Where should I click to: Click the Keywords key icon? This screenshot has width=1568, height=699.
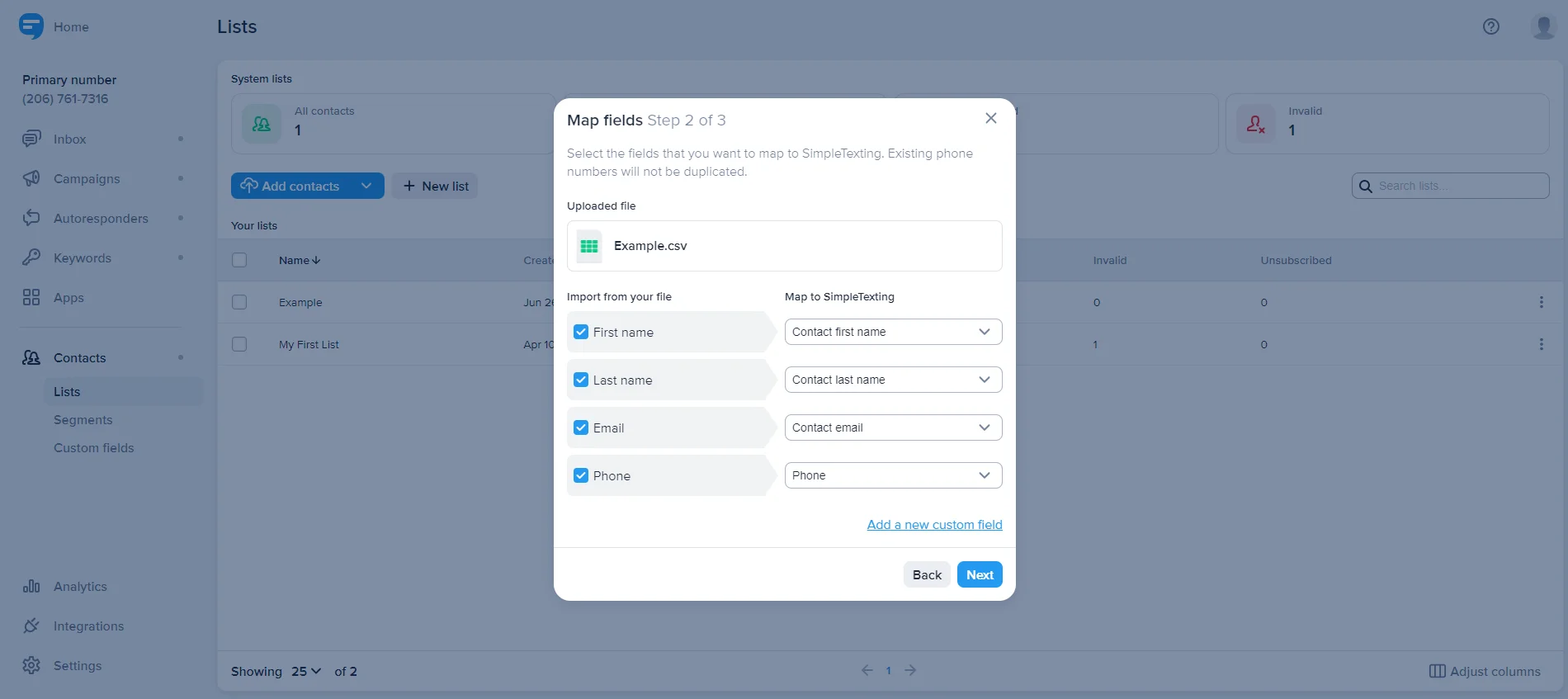click(x=31, y=257)
